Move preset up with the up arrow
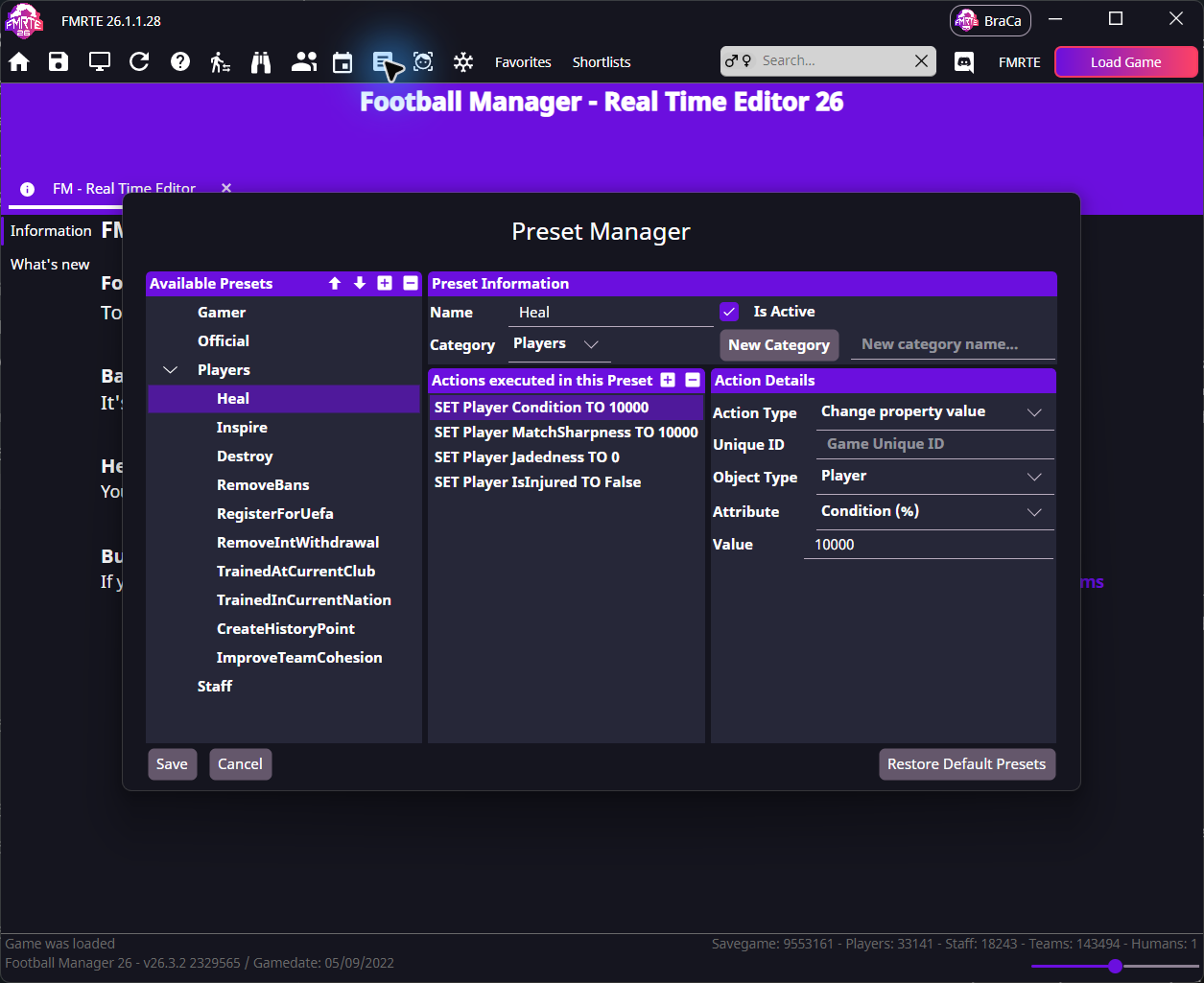 tap(335, 283)
